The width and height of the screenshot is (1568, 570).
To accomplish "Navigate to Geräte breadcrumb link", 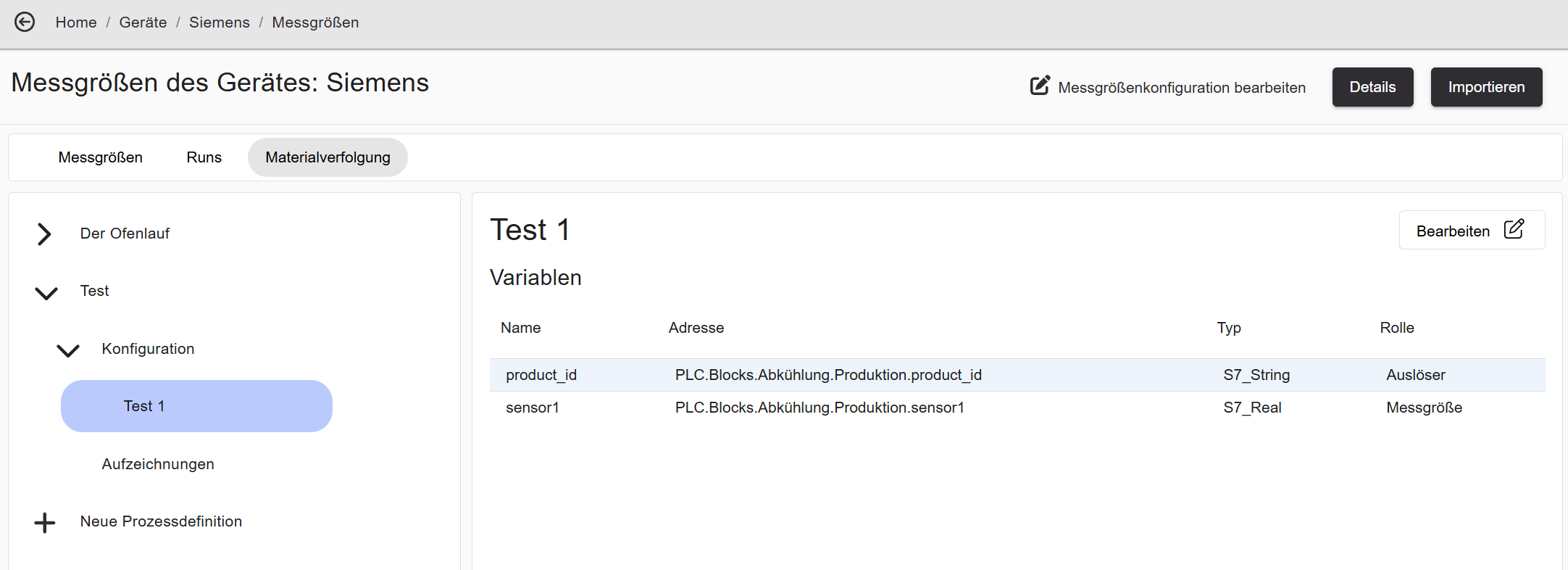I will coord(143,22).
